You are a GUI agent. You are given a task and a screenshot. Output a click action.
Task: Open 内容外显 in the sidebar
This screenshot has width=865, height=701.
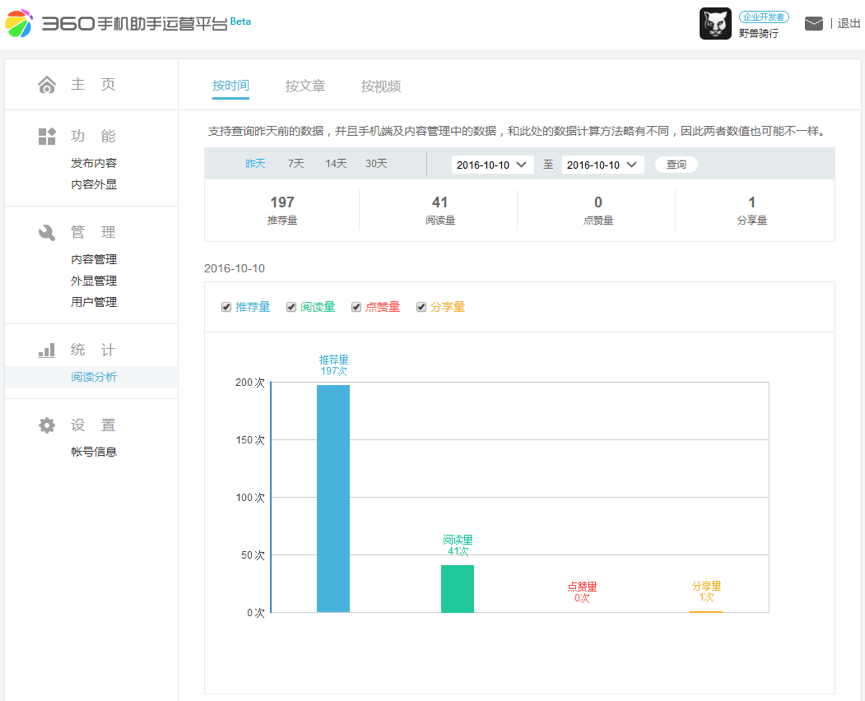94,184
